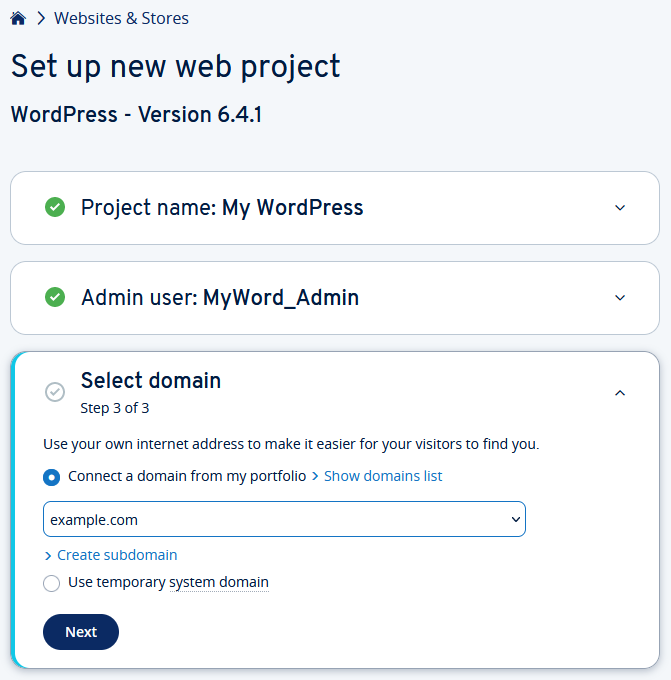Click the arrow icon before 'Create subdomain'
Viewport: 671px width, 680px height.
click(x=48, y=556)
